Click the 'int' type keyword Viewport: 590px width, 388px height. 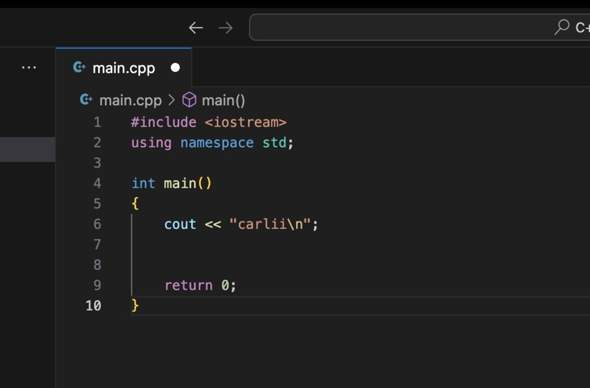point(143,183)
